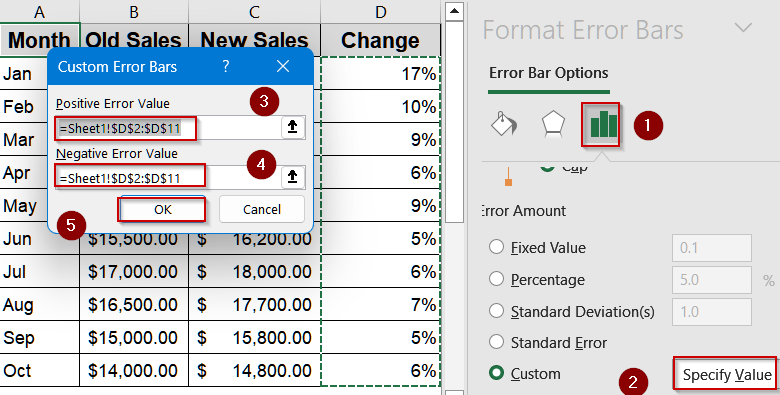Click the scroll up arrow of the sheet
780x395 pixels.
pos(454,11)
